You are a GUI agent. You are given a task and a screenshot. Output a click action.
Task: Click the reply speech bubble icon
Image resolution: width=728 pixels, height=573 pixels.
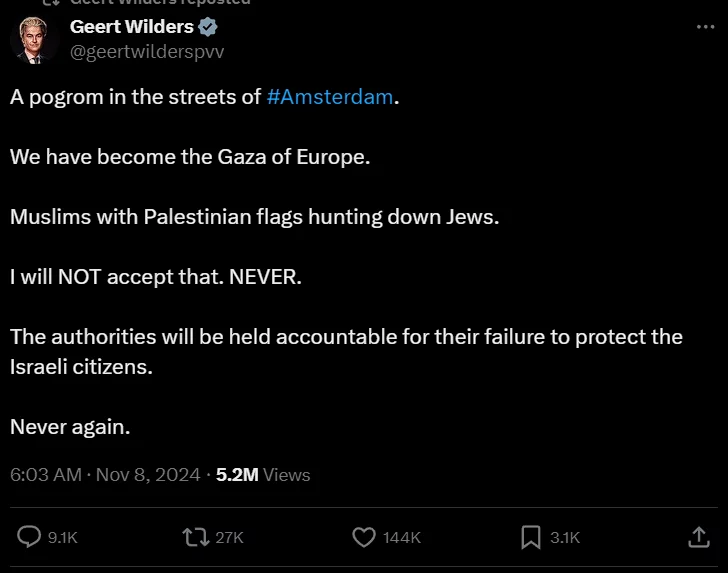(30, 537)
